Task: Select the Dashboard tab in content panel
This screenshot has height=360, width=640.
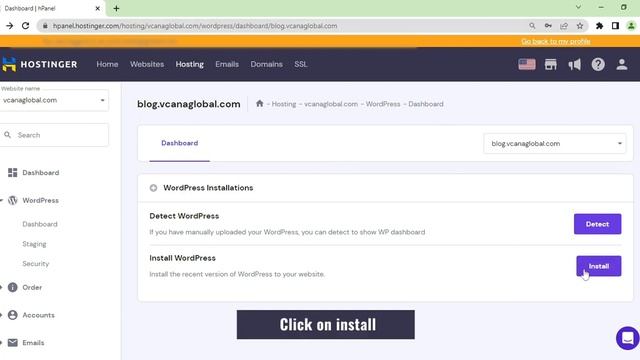Action: coord(180,143)
